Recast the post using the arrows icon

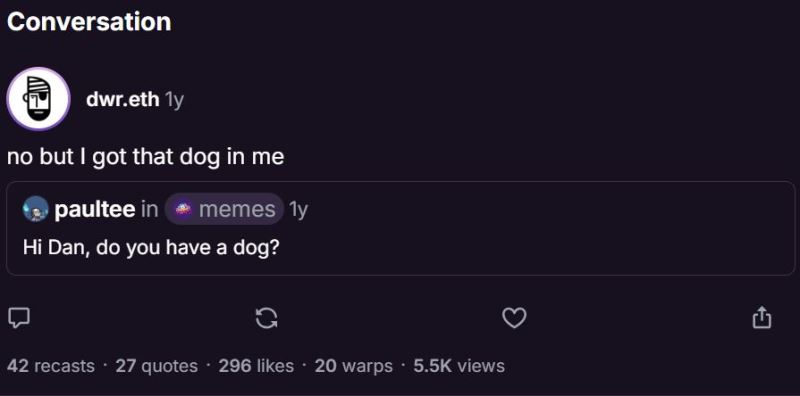pos(266,318)
